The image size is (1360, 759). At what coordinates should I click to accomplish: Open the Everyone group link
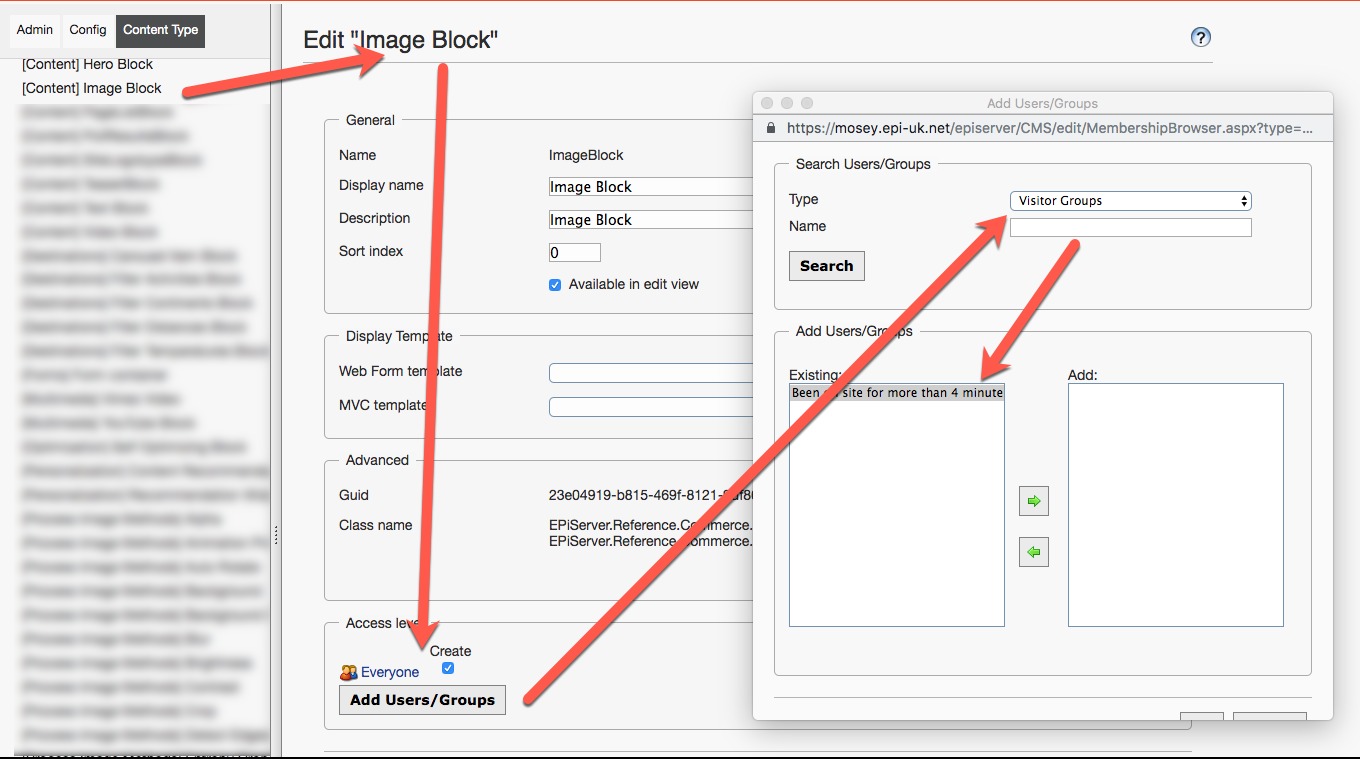(390, 673)
